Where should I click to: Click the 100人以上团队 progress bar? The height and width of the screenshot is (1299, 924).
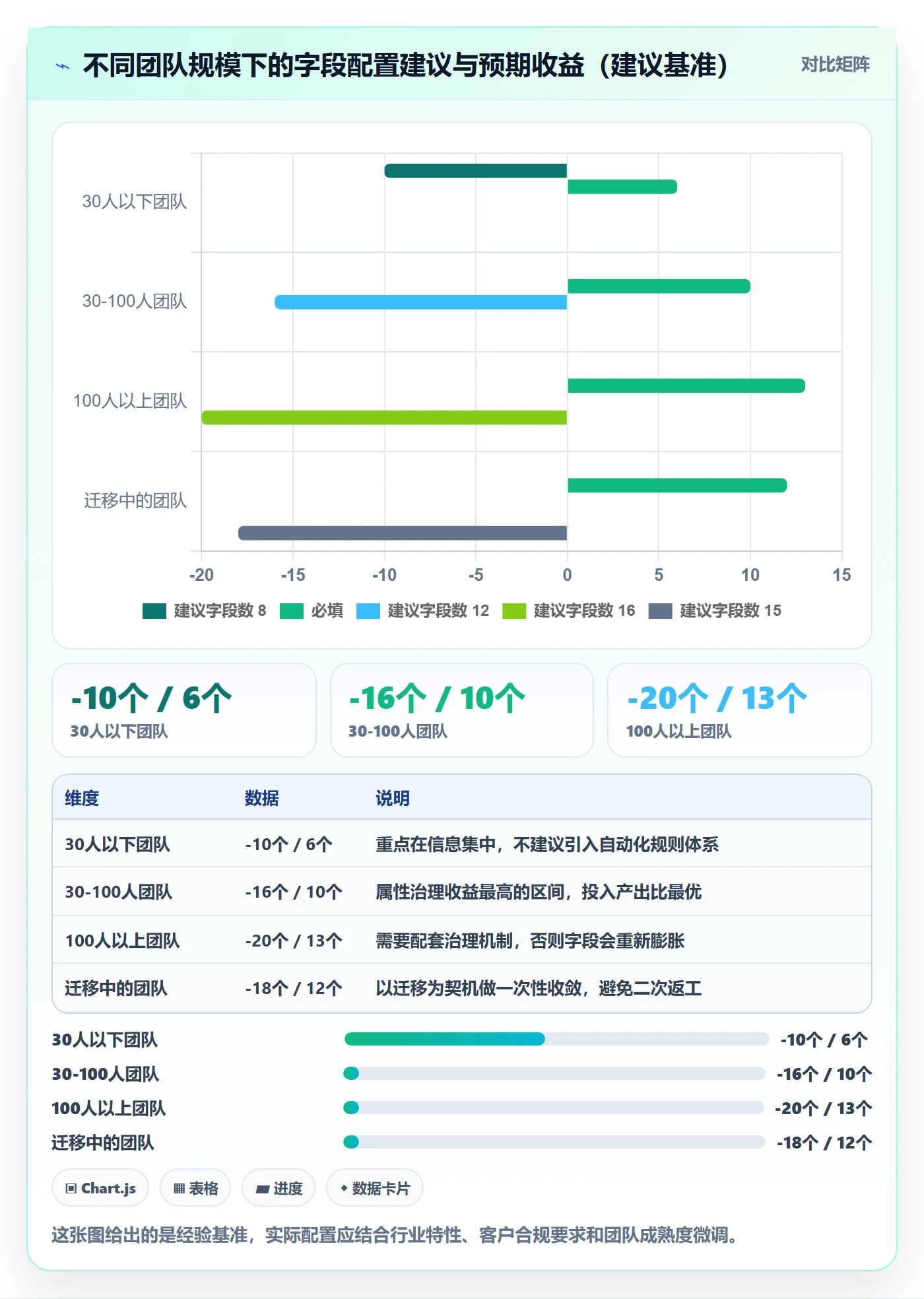coord(554,1108)
